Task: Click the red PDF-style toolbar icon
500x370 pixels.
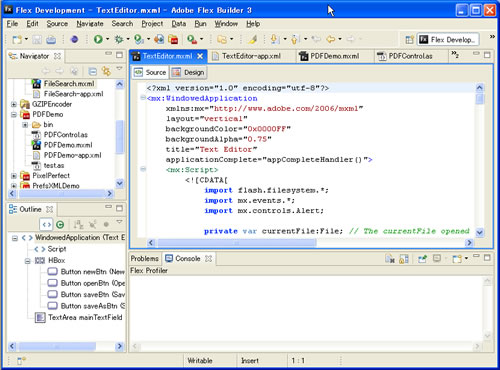Action: click(173, 39)
